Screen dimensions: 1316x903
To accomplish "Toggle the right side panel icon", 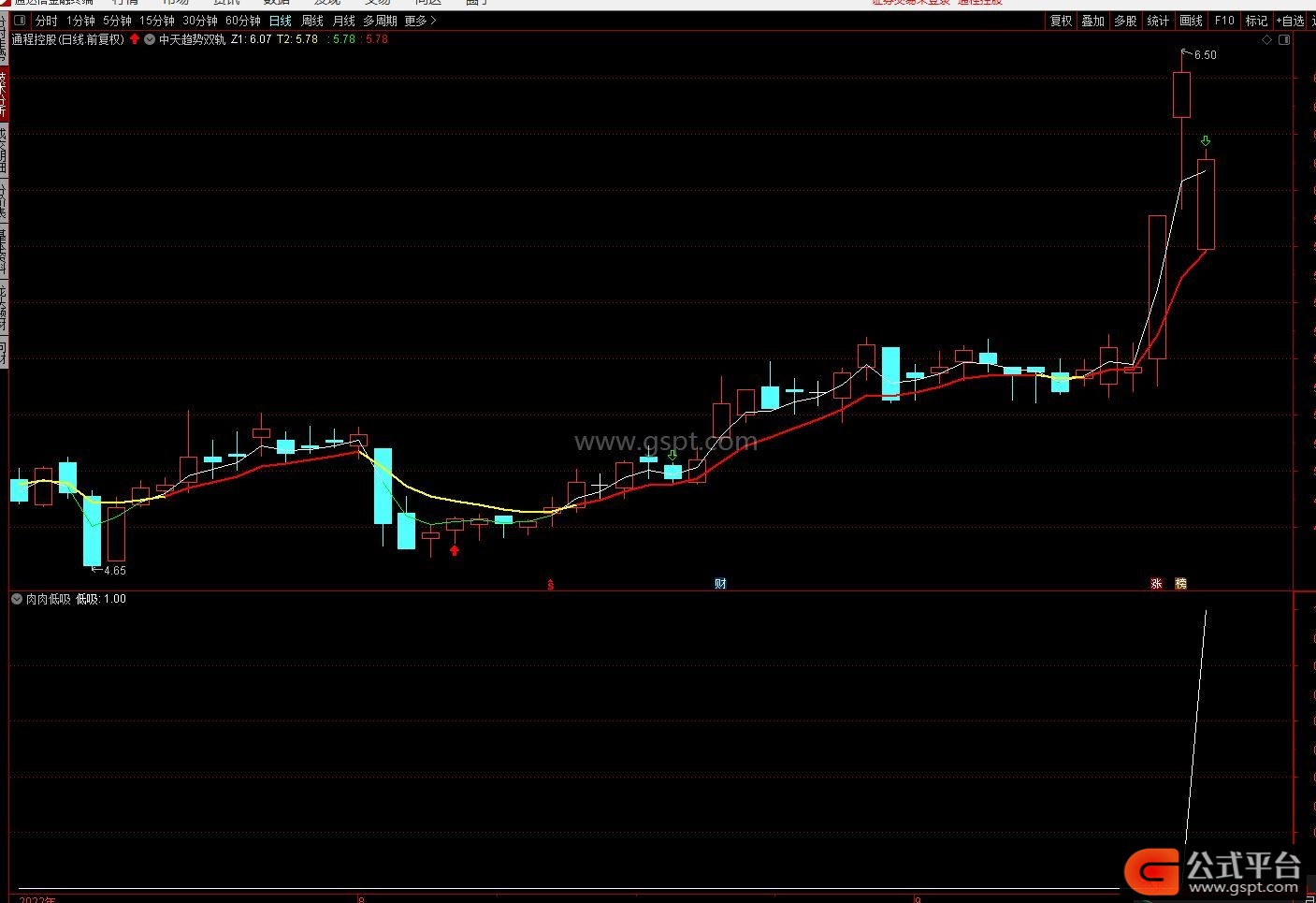I will pos(1285,39).
